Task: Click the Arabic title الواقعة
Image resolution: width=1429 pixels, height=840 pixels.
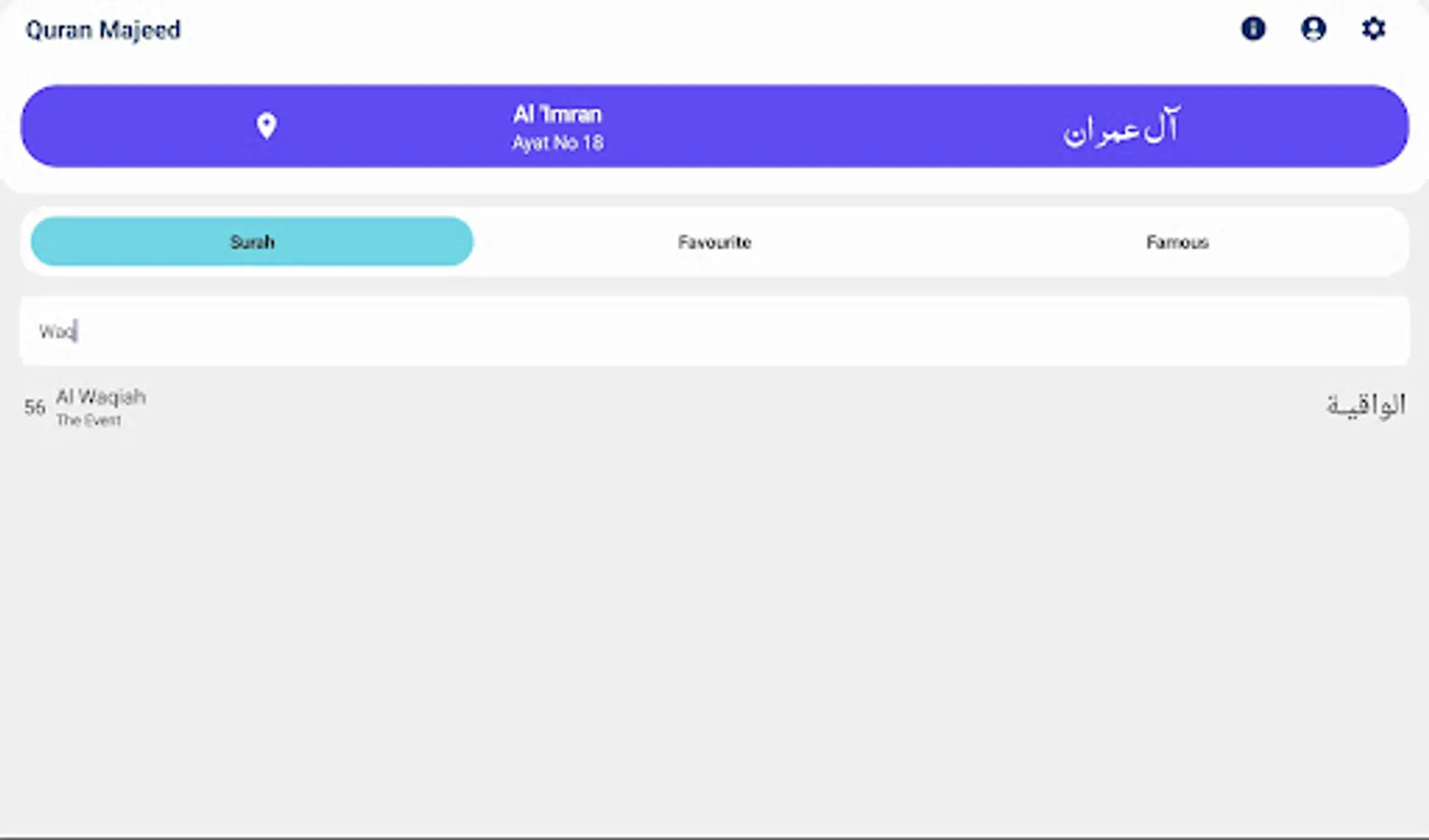Action: coord(1366,405)
